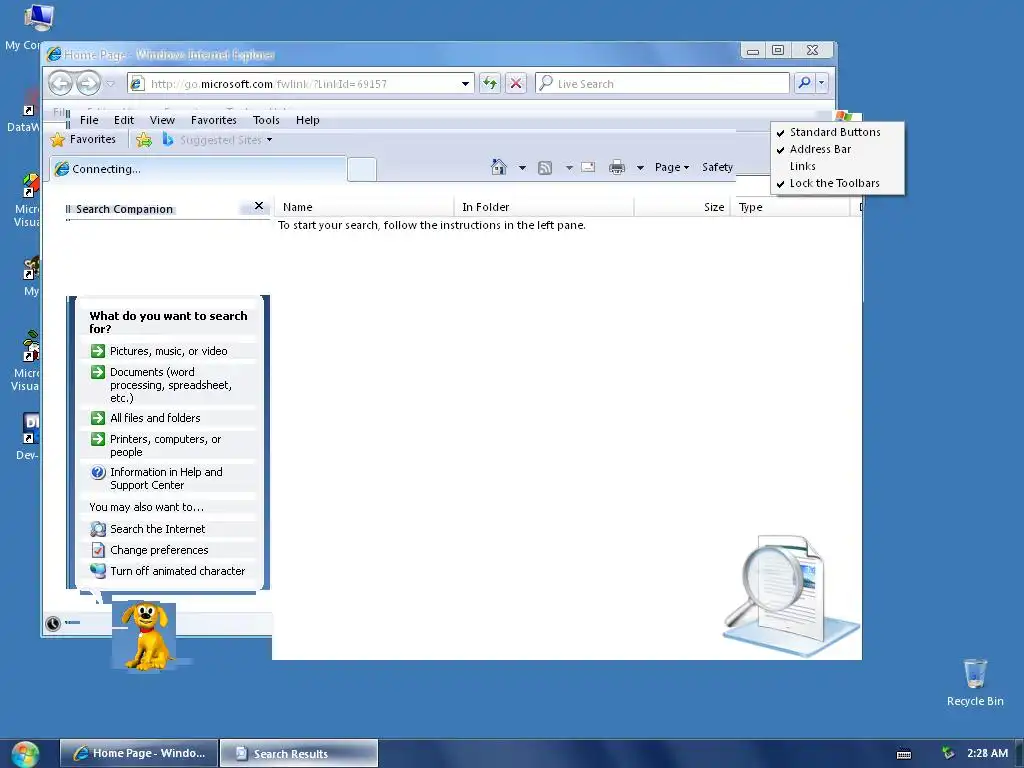Image resolution: width=1024 pixels, height=768 pixels.
Task: Click the help icon beside Information in Help
Action: coord(98,472)
